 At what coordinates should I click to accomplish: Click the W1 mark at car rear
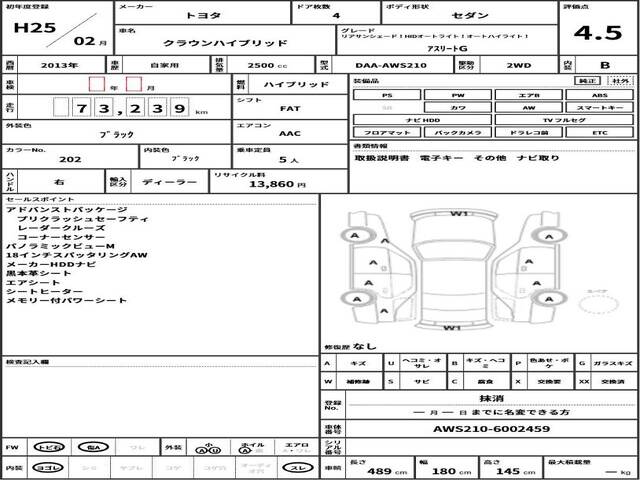pyautogui.click(x=452, y=327)
